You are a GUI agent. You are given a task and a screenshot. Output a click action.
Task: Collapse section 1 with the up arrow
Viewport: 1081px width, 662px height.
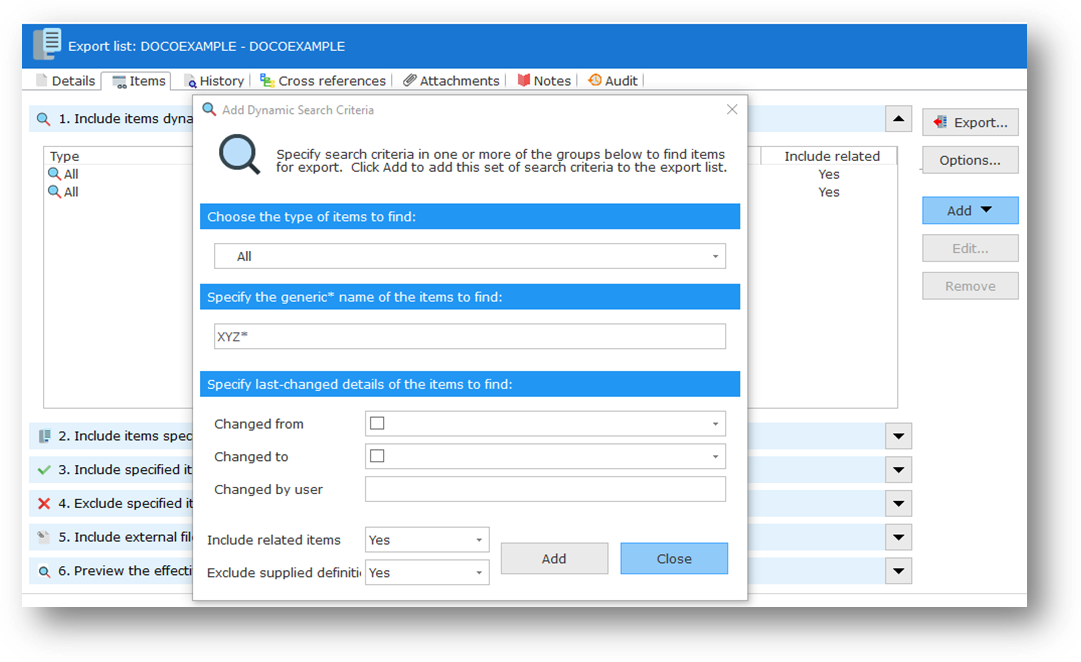click(898, 119)
